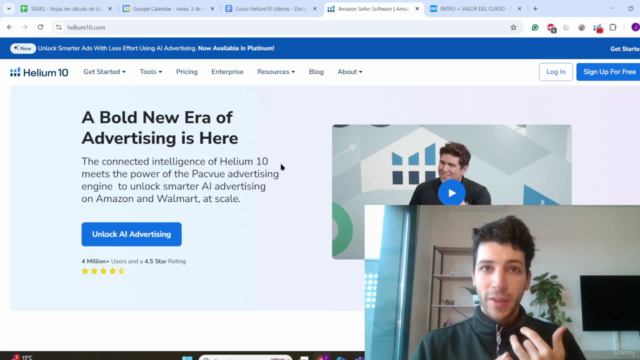Click the Sign Up For Free button
This screenshot has height=360, width=640.
[x=609, y=72]
